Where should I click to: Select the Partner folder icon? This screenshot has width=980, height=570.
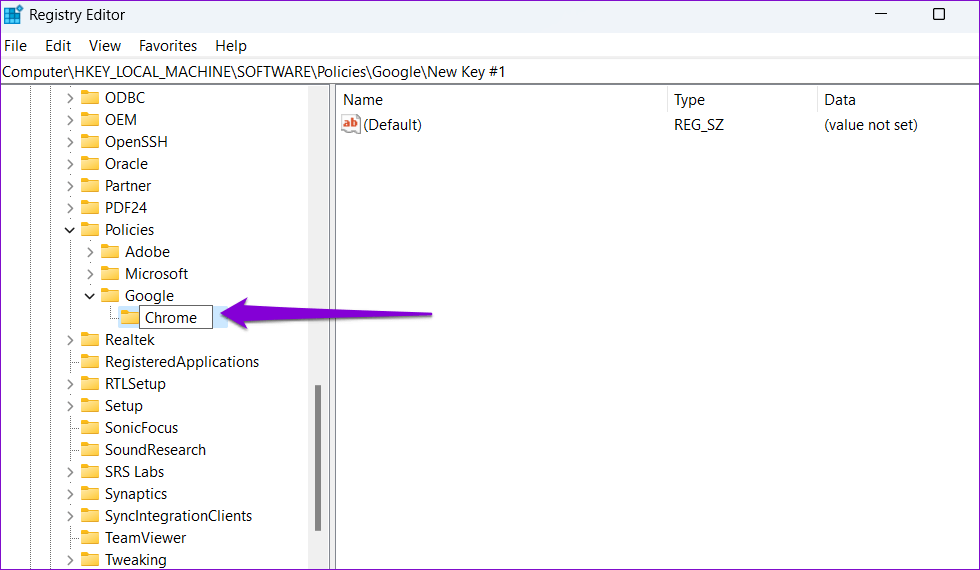point(90,185)
